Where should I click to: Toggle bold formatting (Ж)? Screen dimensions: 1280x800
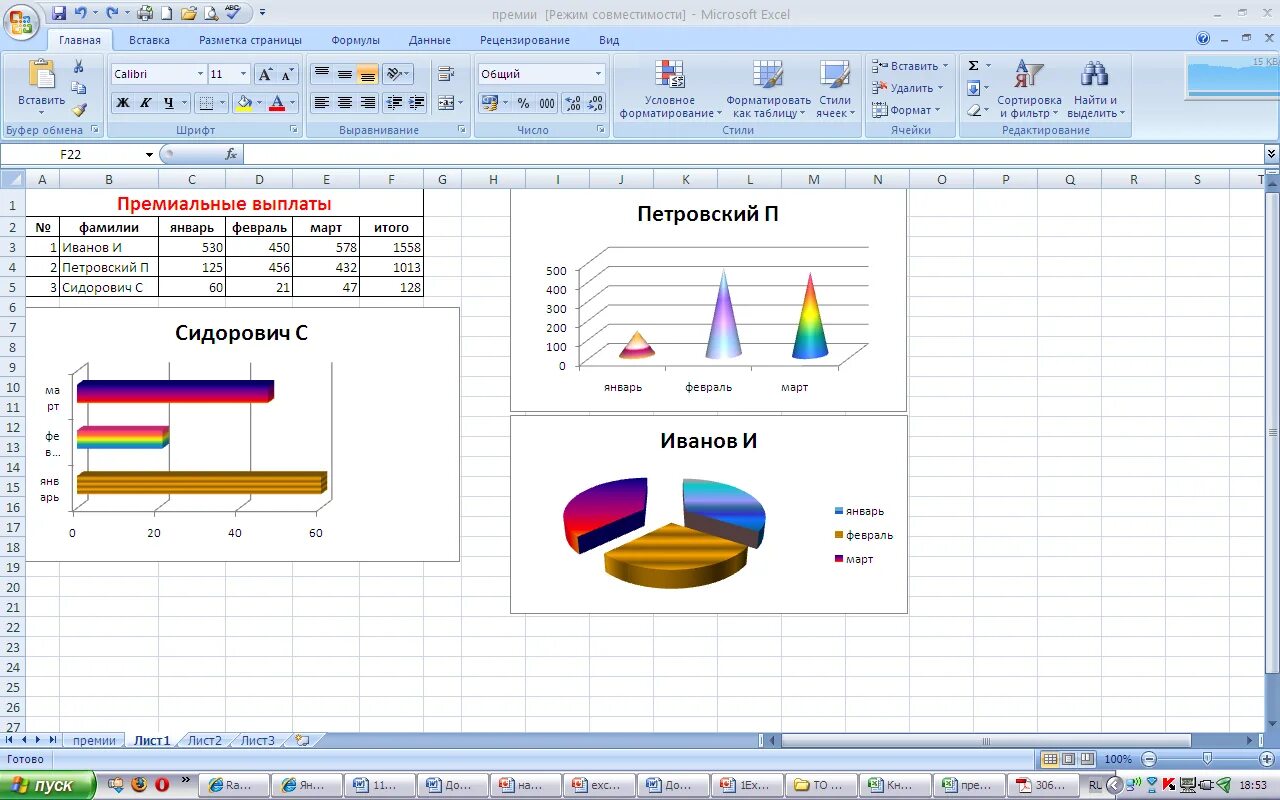click(x=123, y=102)
